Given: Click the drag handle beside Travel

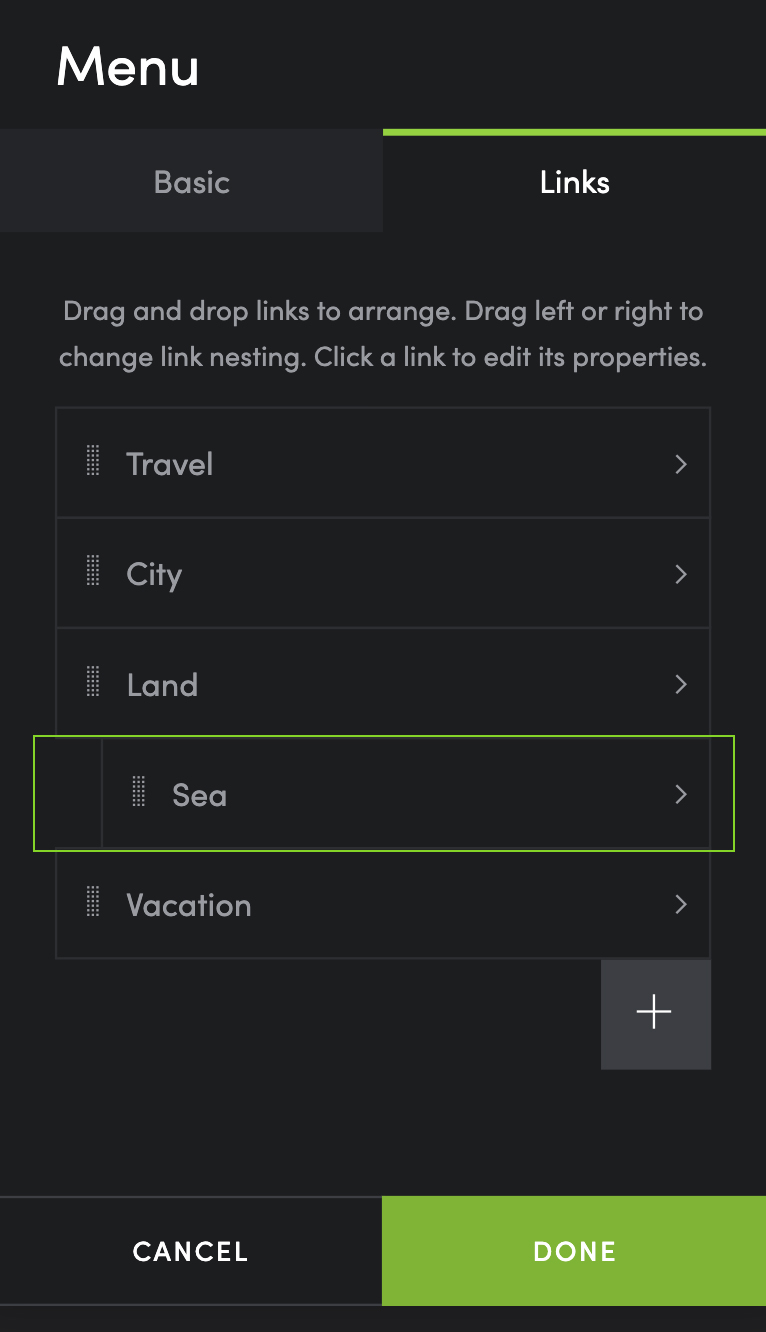Looking at the screenshot, I should click(93, 463).
